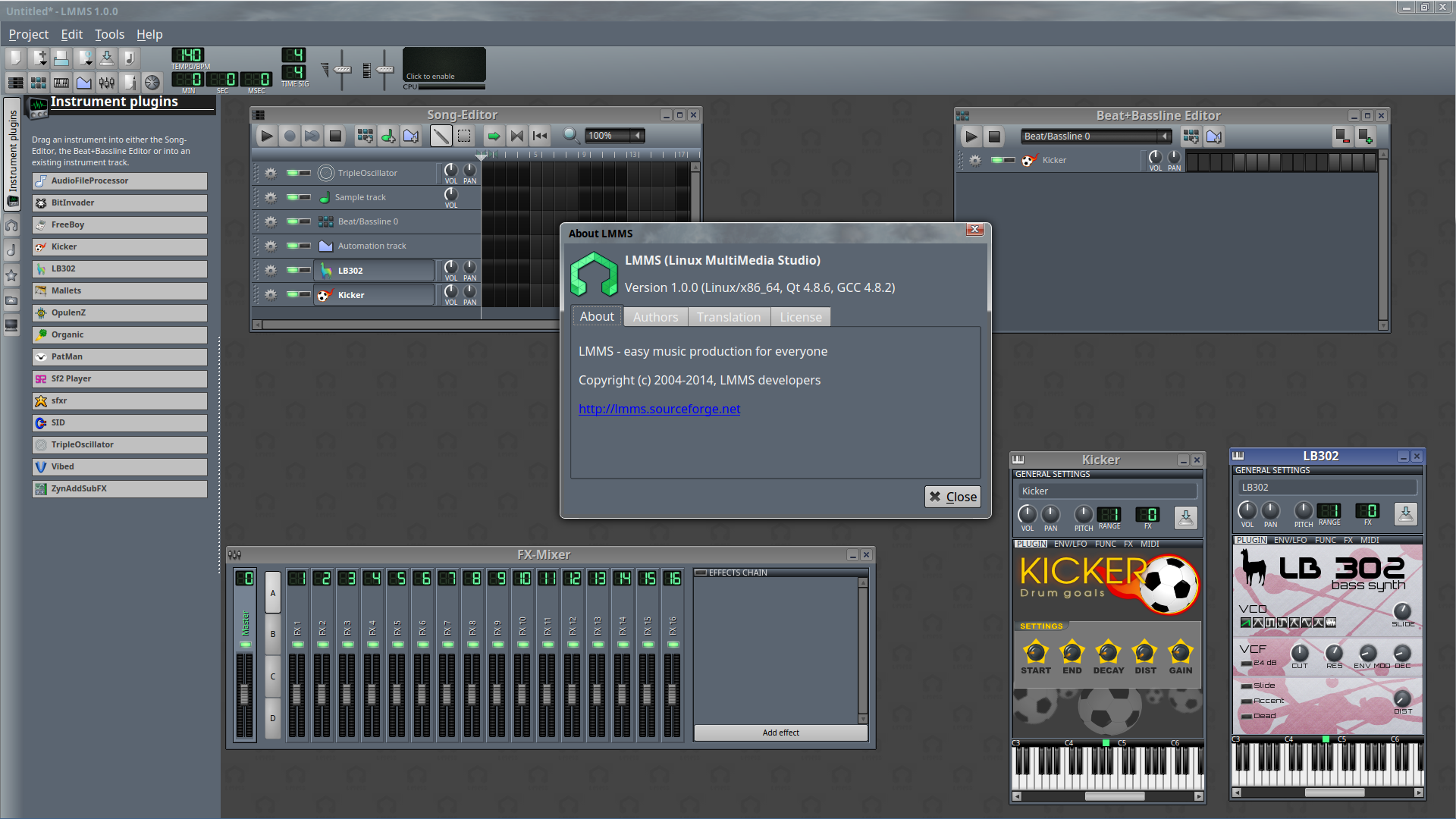Close the About LMMS dialog with Close button
This screenshot has height=819, width=1456.
(x=953, y=497)
